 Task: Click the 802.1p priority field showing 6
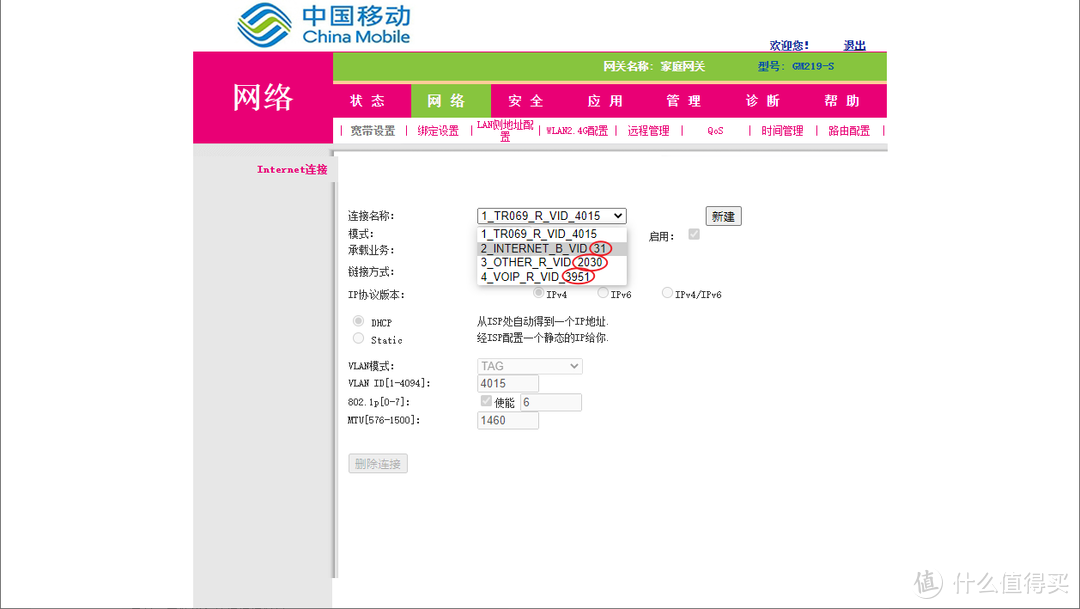[x=550, y=402]
